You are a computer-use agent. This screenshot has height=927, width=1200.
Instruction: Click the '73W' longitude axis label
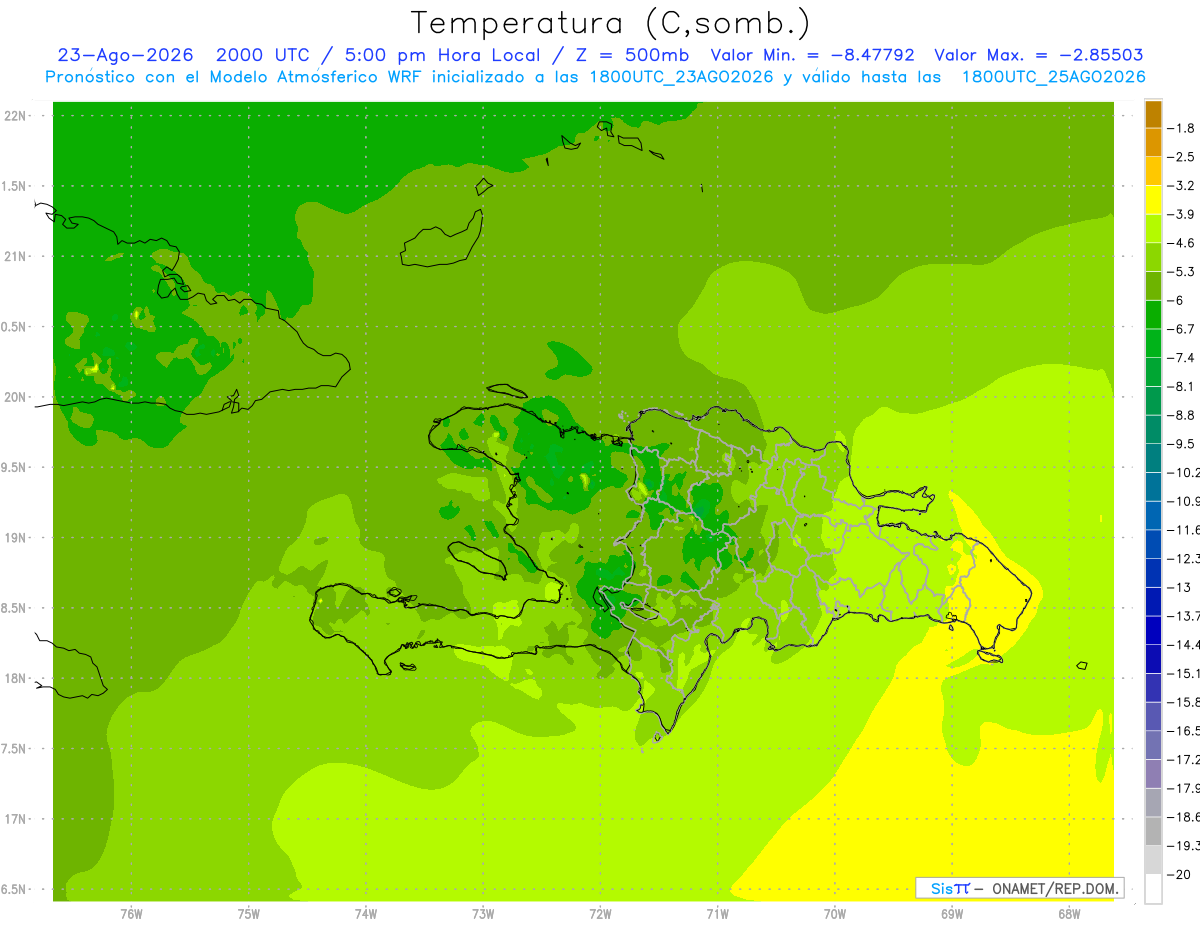[483, 914]
